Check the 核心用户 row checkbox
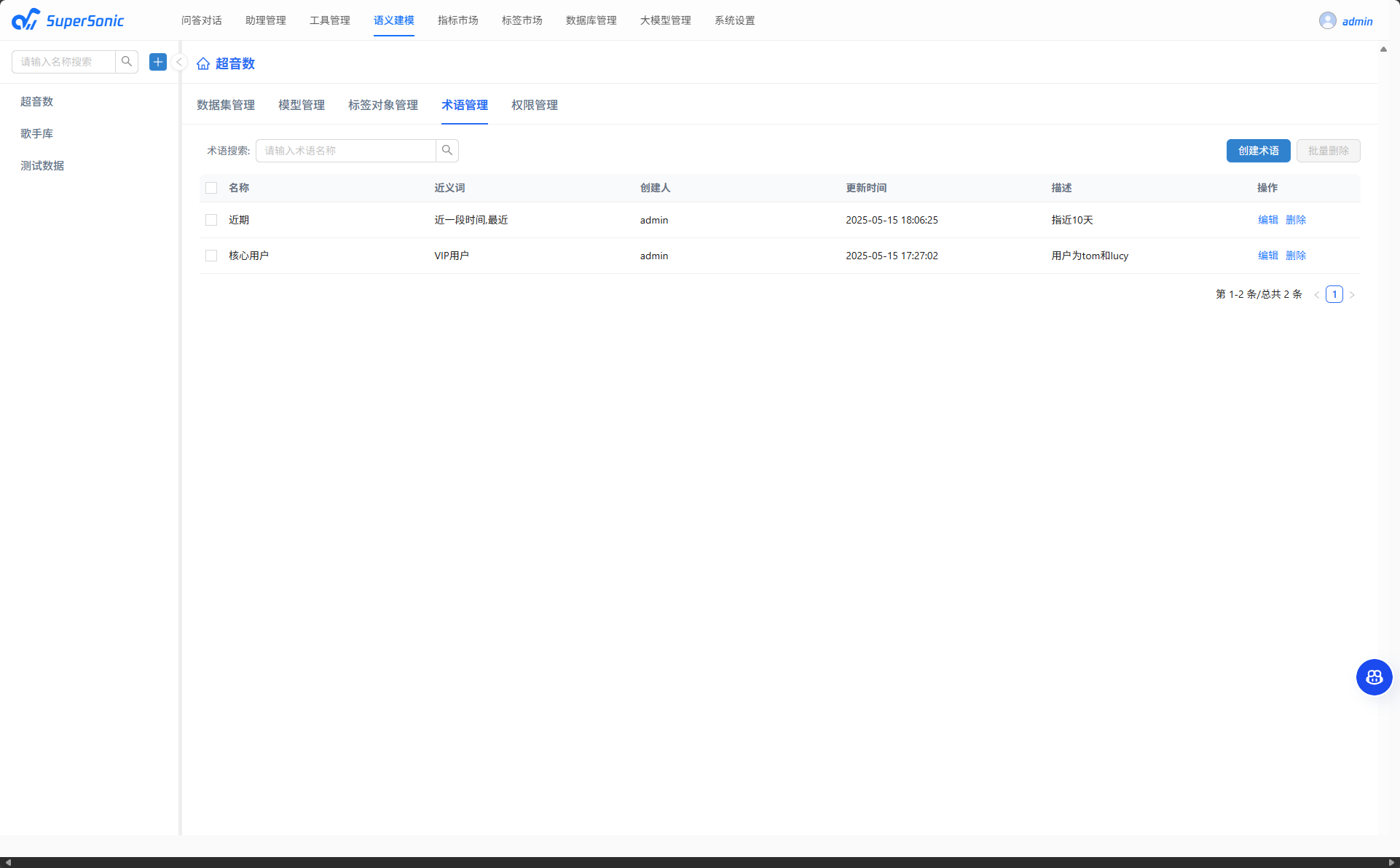 pyautogui.click(x=211, y=256)
